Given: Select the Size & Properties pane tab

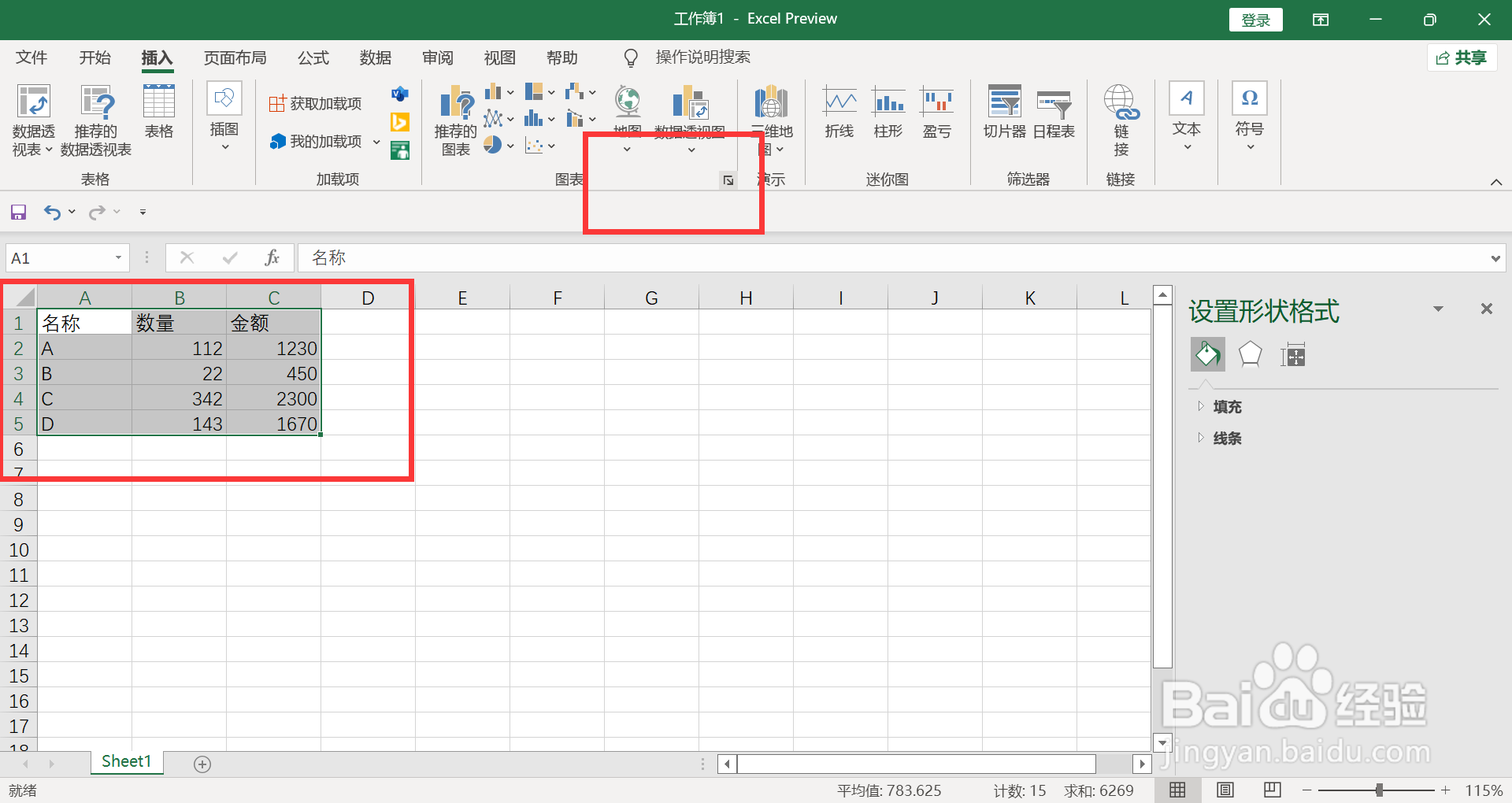Looking at the screenshot, I should [1292, 355].
